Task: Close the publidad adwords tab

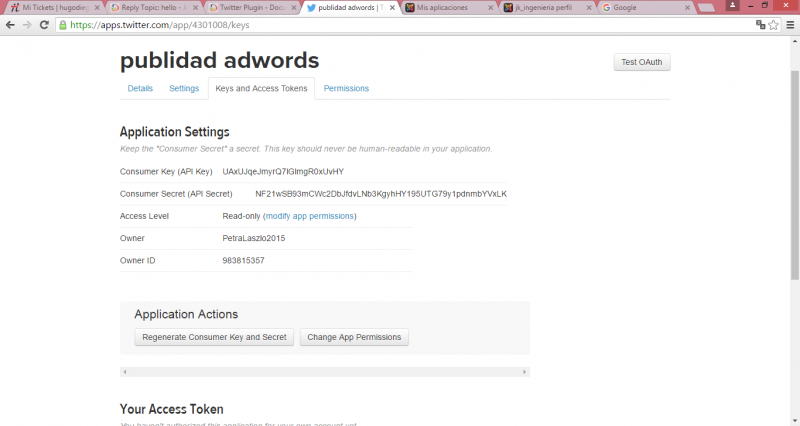Action: point(392,8)
